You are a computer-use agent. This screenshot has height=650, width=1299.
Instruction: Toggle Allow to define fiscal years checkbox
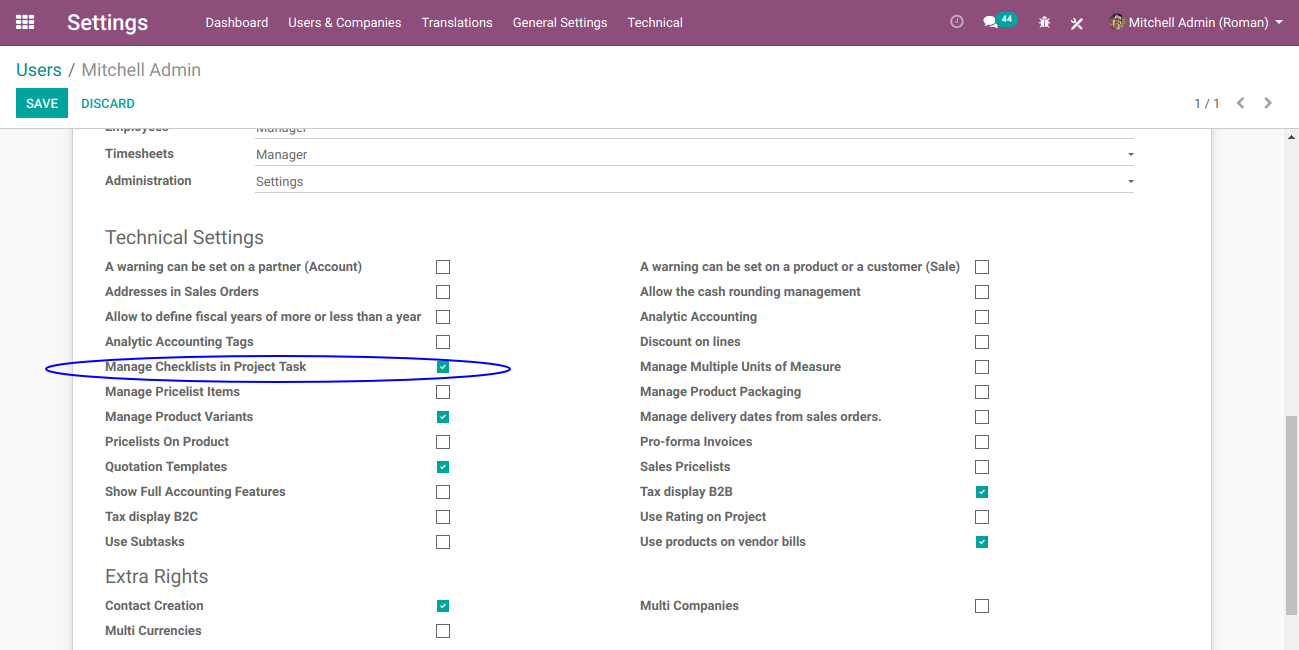pos(443,317)
